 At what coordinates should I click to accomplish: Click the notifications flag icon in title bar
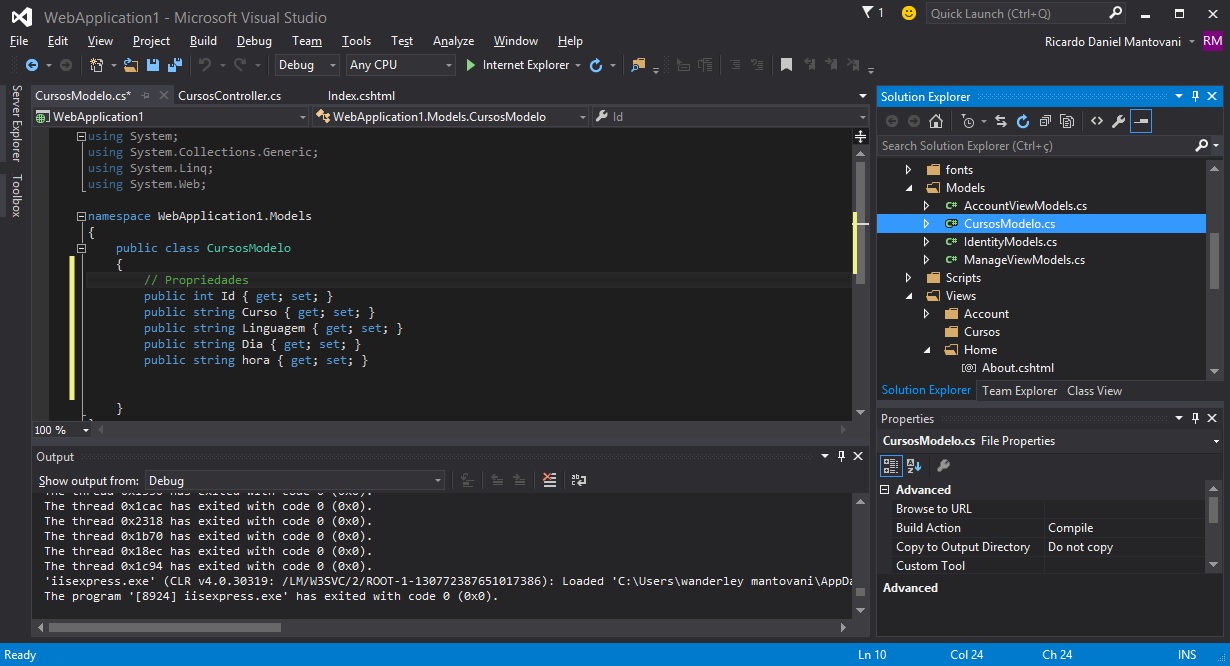click(868, 12)
